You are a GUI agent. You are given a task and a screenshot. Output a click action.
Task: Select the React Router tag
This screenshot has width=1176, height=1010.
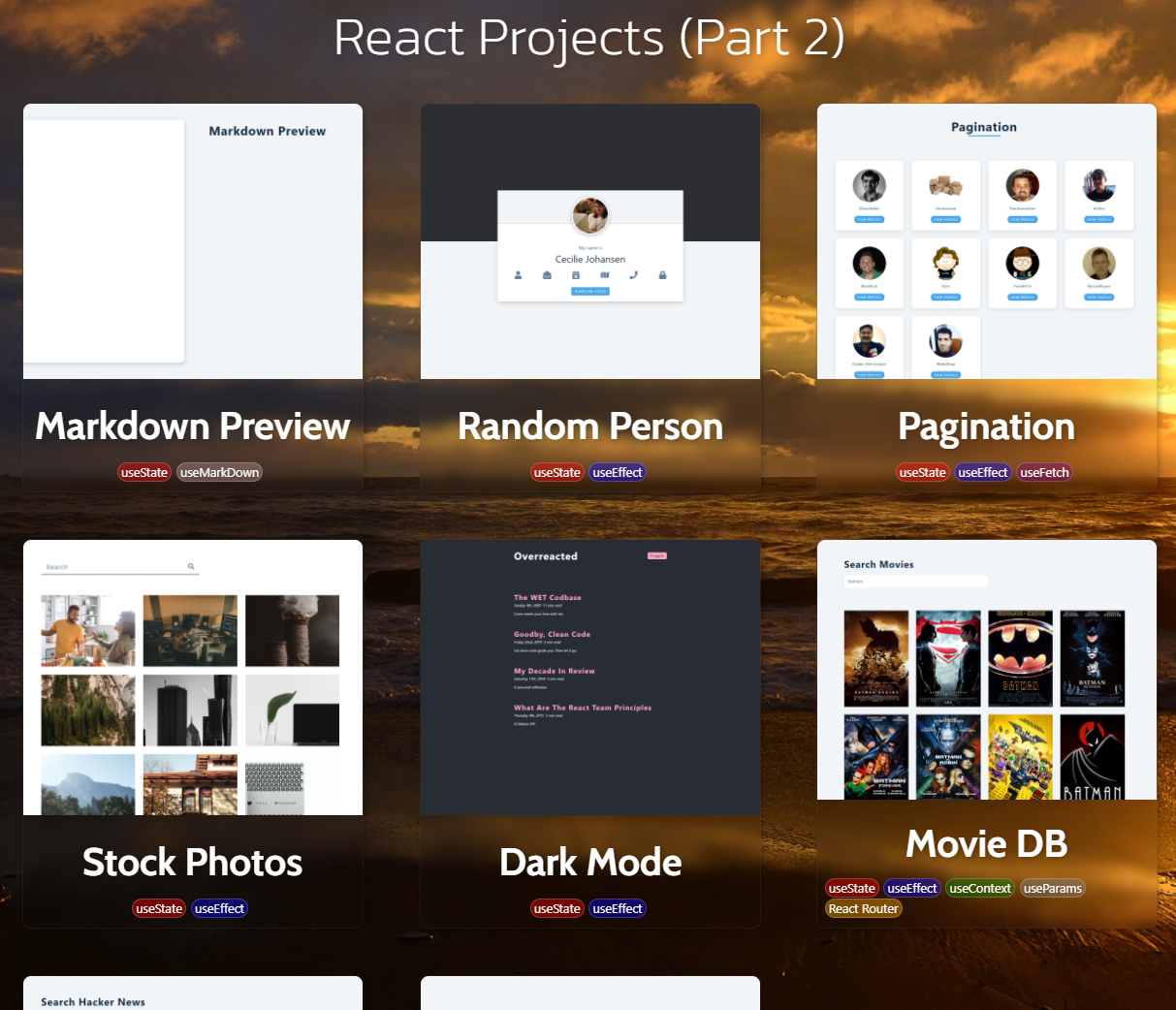pyautogui.click(x=864, y=909)
